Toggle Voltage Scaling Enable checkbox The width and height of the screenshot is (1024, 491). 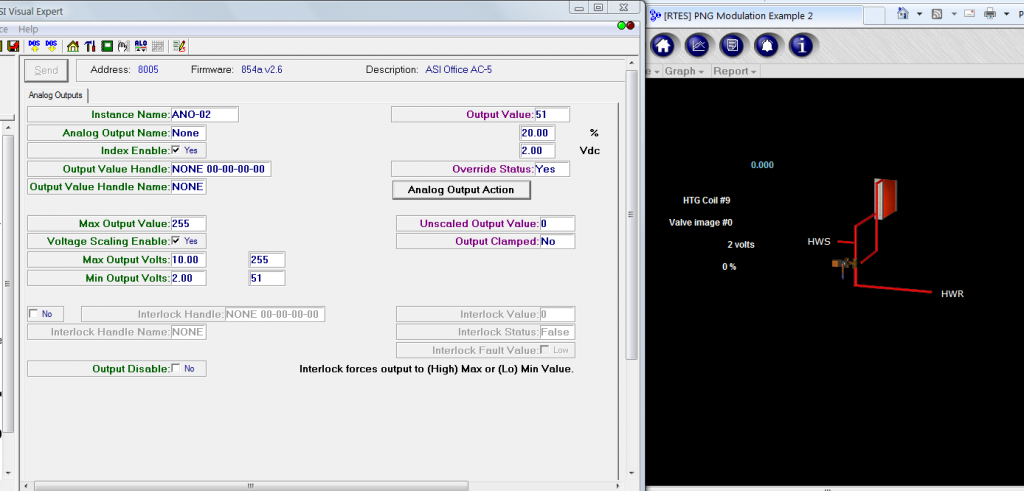pyautogui.click(x=176, y=241)
